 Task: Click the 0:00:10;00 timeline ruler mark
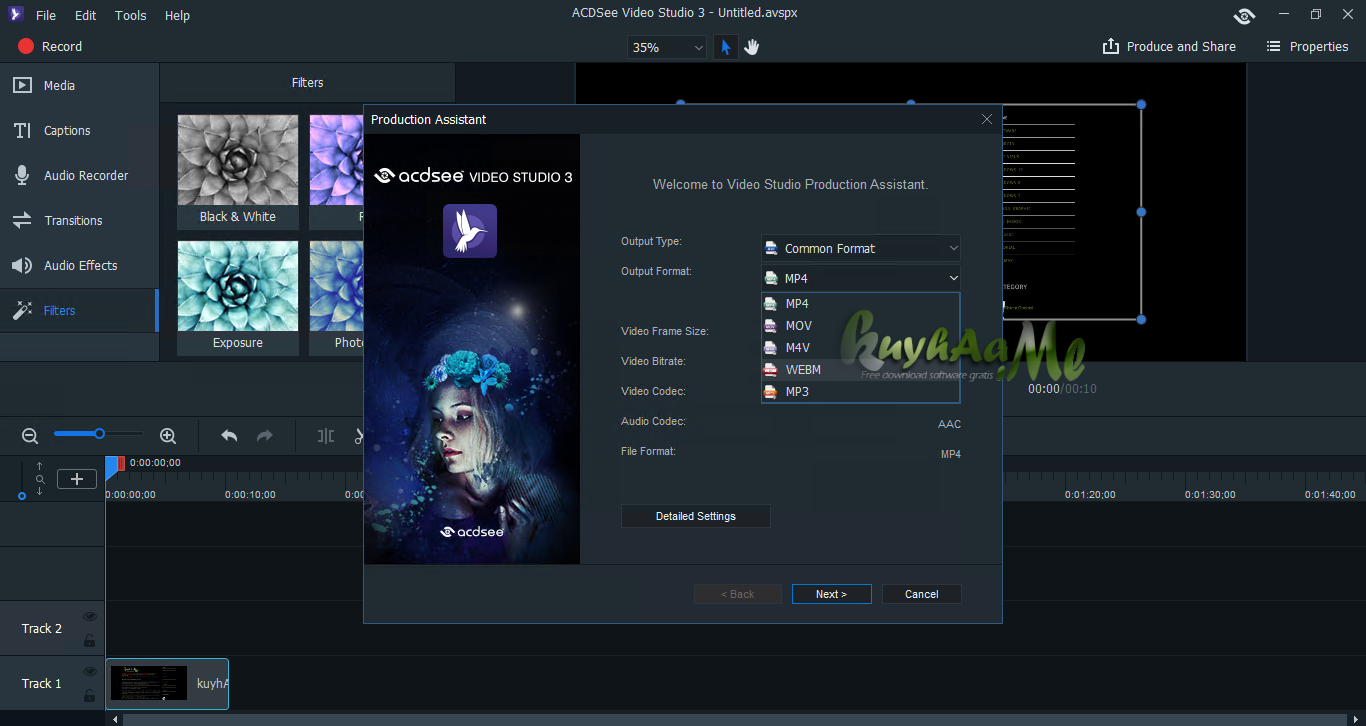[250, 494]
